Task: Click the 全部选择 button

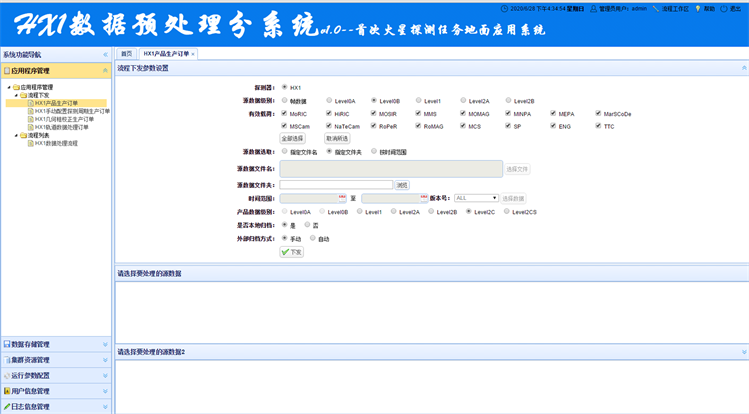Action: tap(292, 139)
